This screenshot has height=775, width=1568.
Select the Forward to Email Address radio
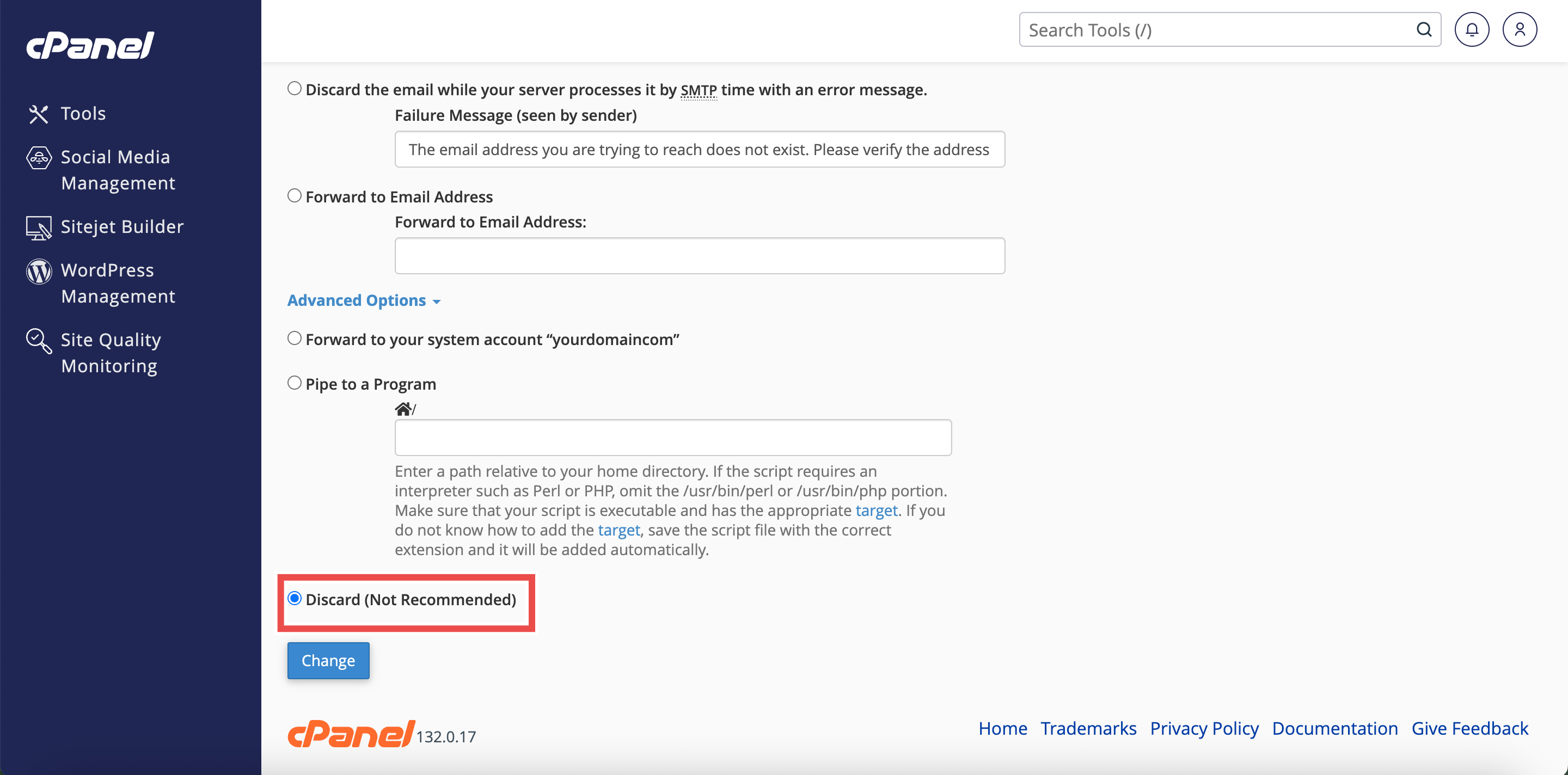tap(295, 196)
